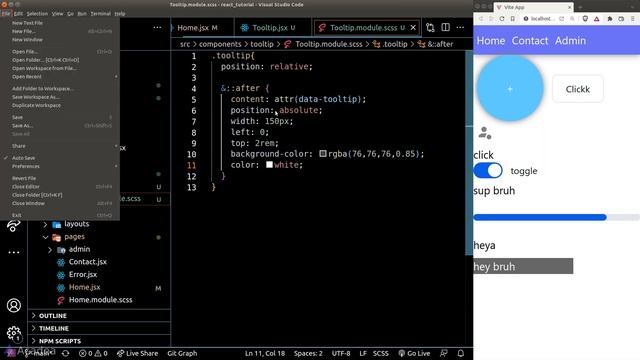Split the editor to the right
Image resolution: width=640 pixels, height=360 pixels.
click(x=445, y=27)
